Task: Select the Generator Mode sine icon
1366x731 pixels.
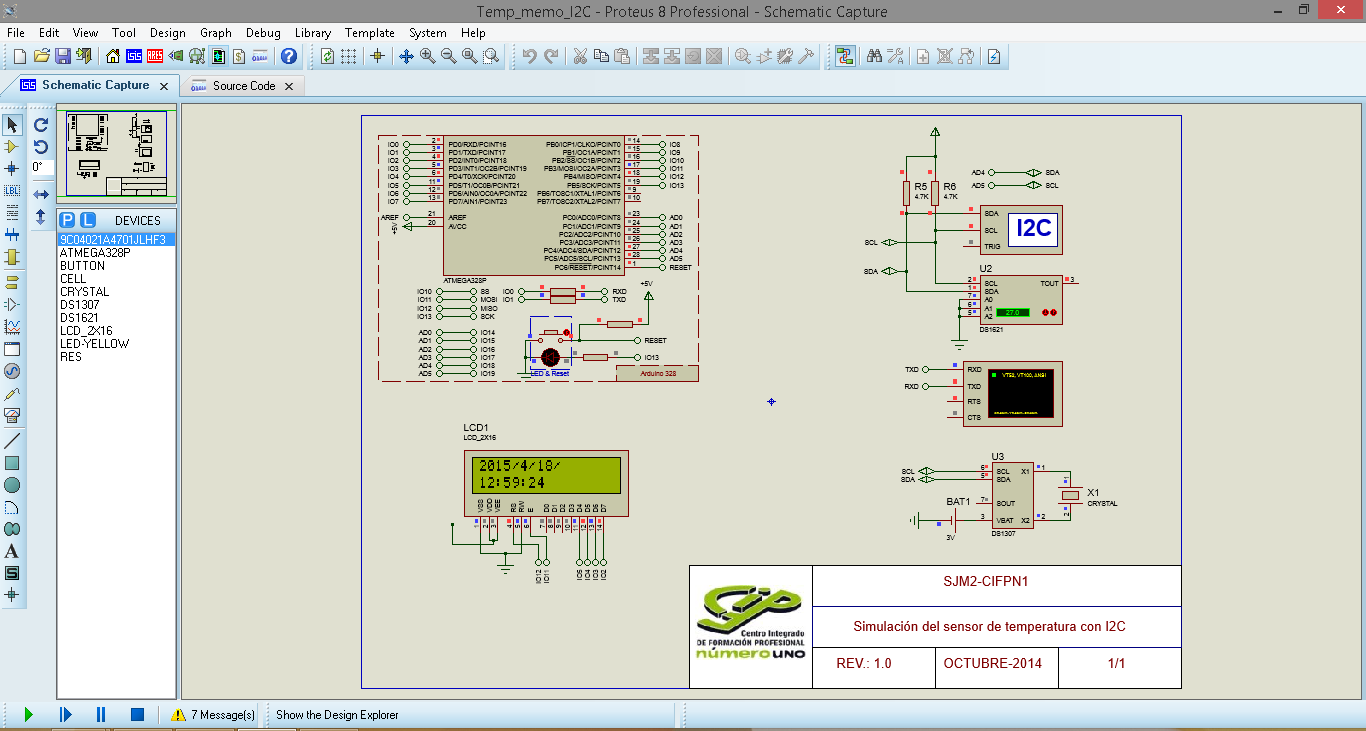Action: [x=12, y=371]
